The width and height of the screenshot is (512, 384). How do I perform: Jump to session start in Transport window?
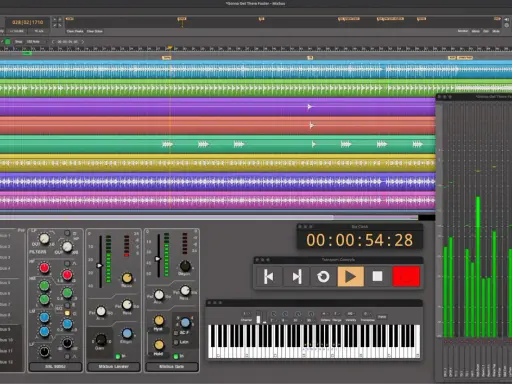click(x=268, y=277)
